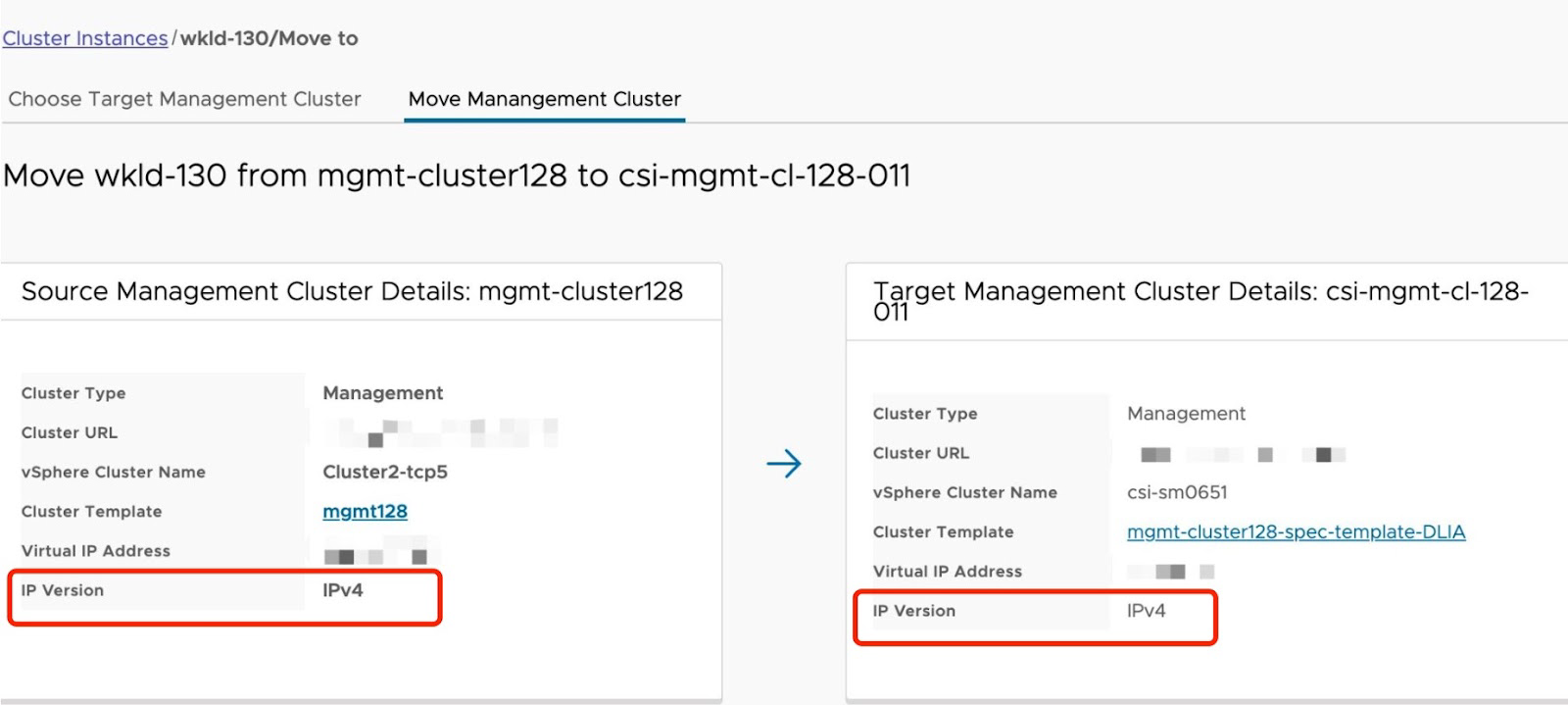Select the Move Manangement Cluster tab
1568x705 pixels.
coord(544,99)
